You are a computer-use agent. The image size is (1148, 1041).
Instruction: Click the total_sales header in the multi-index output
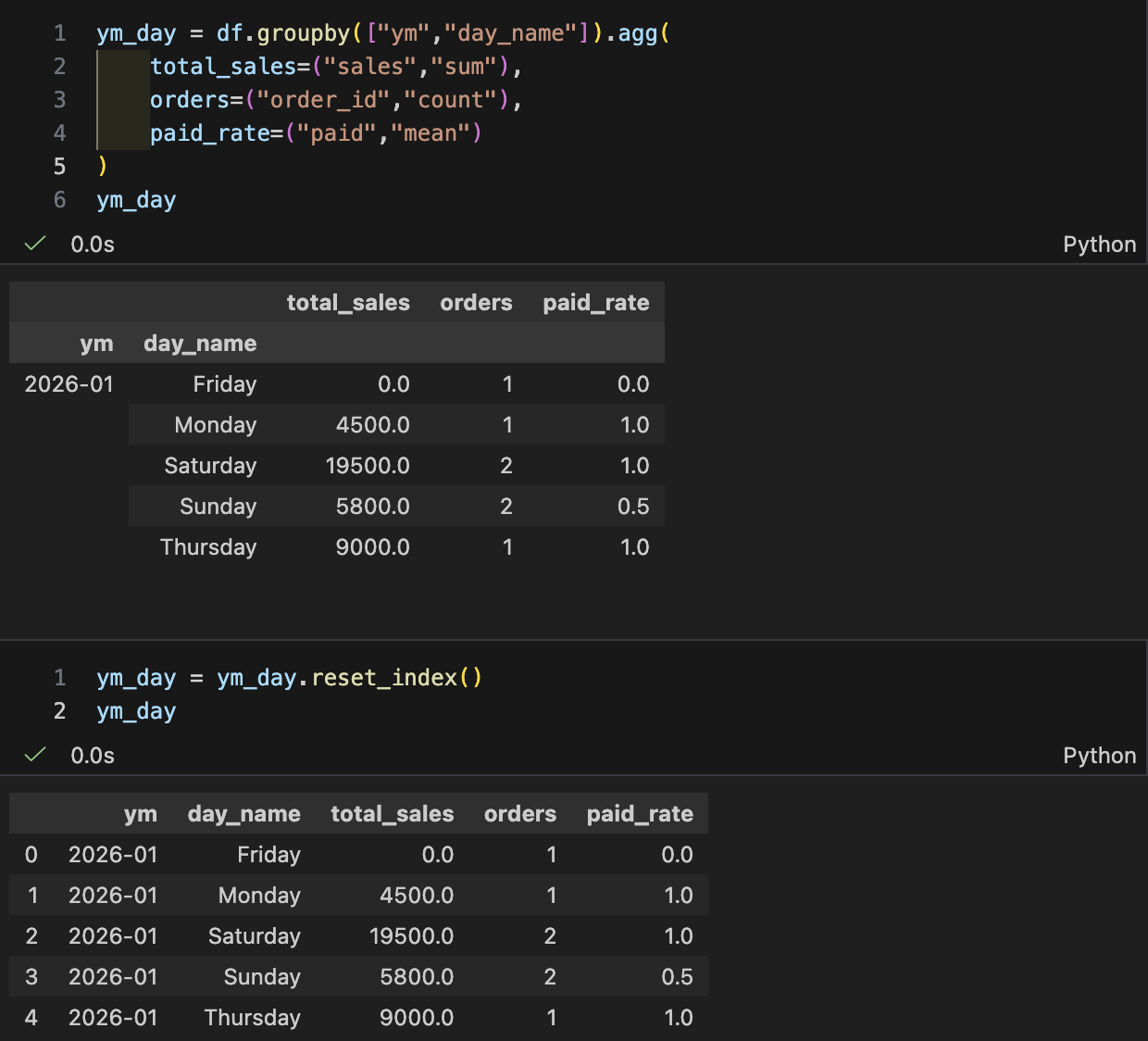348,303
